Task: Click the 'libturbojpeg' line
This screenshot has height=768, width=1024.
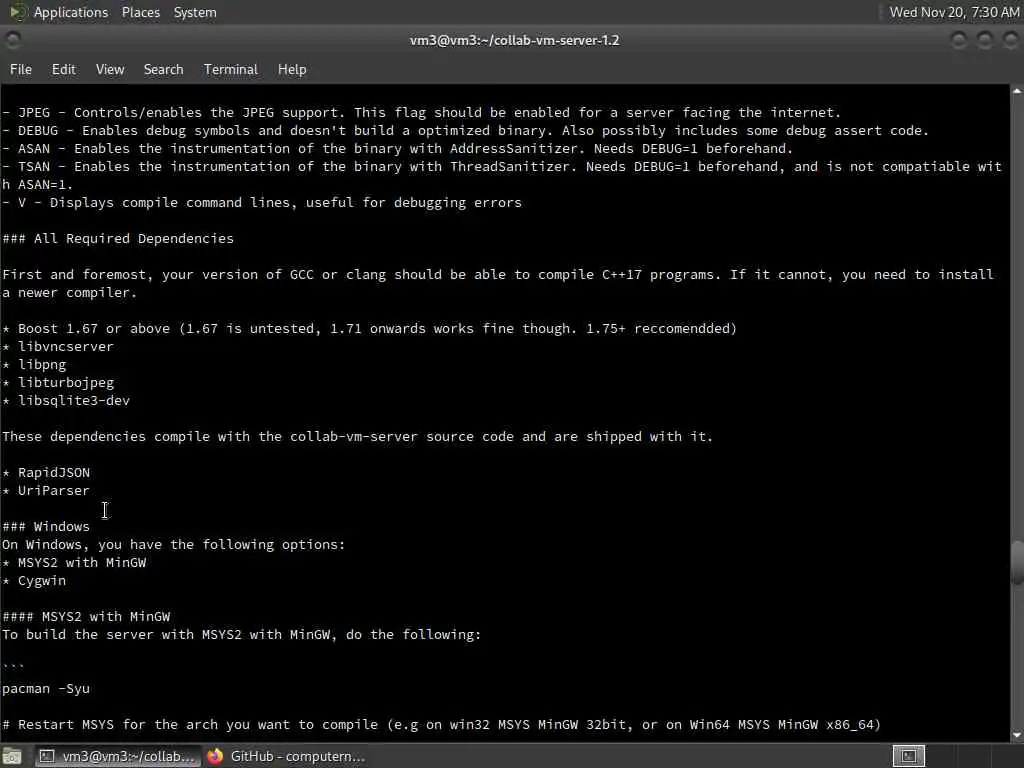Action: click(57, 383)
